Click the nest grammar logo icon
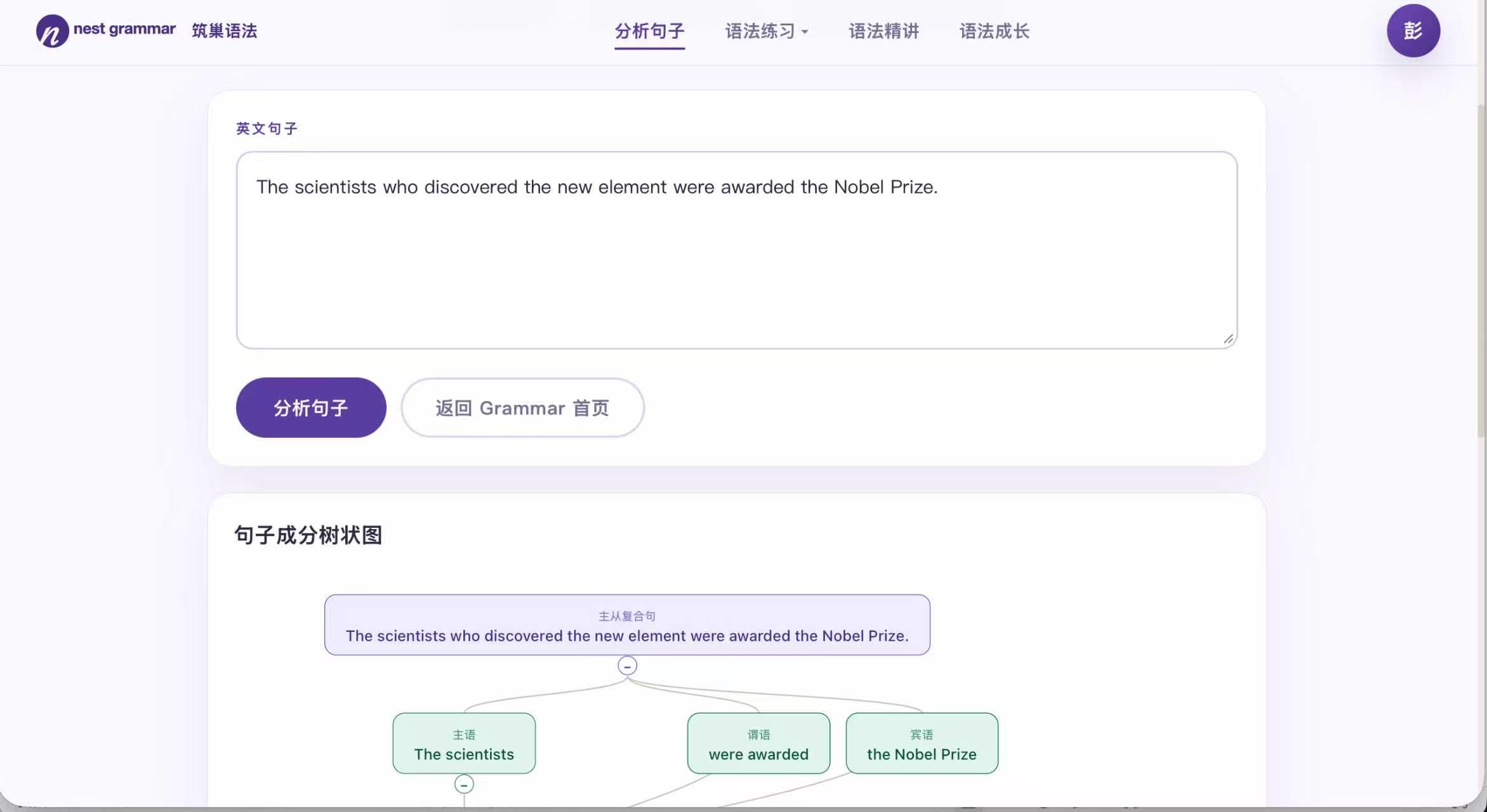The width and height of the screenshot is (1487, 812). pos(52,30)
